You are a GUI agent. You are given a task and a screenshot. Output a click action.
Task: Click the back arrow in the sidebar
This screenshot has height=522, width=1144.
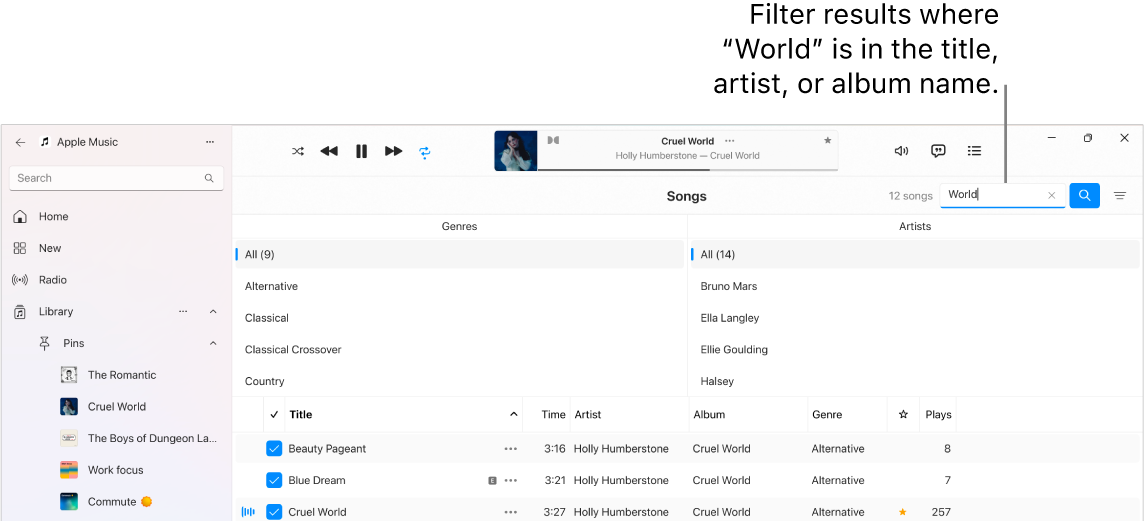click(x=20, y=142)
